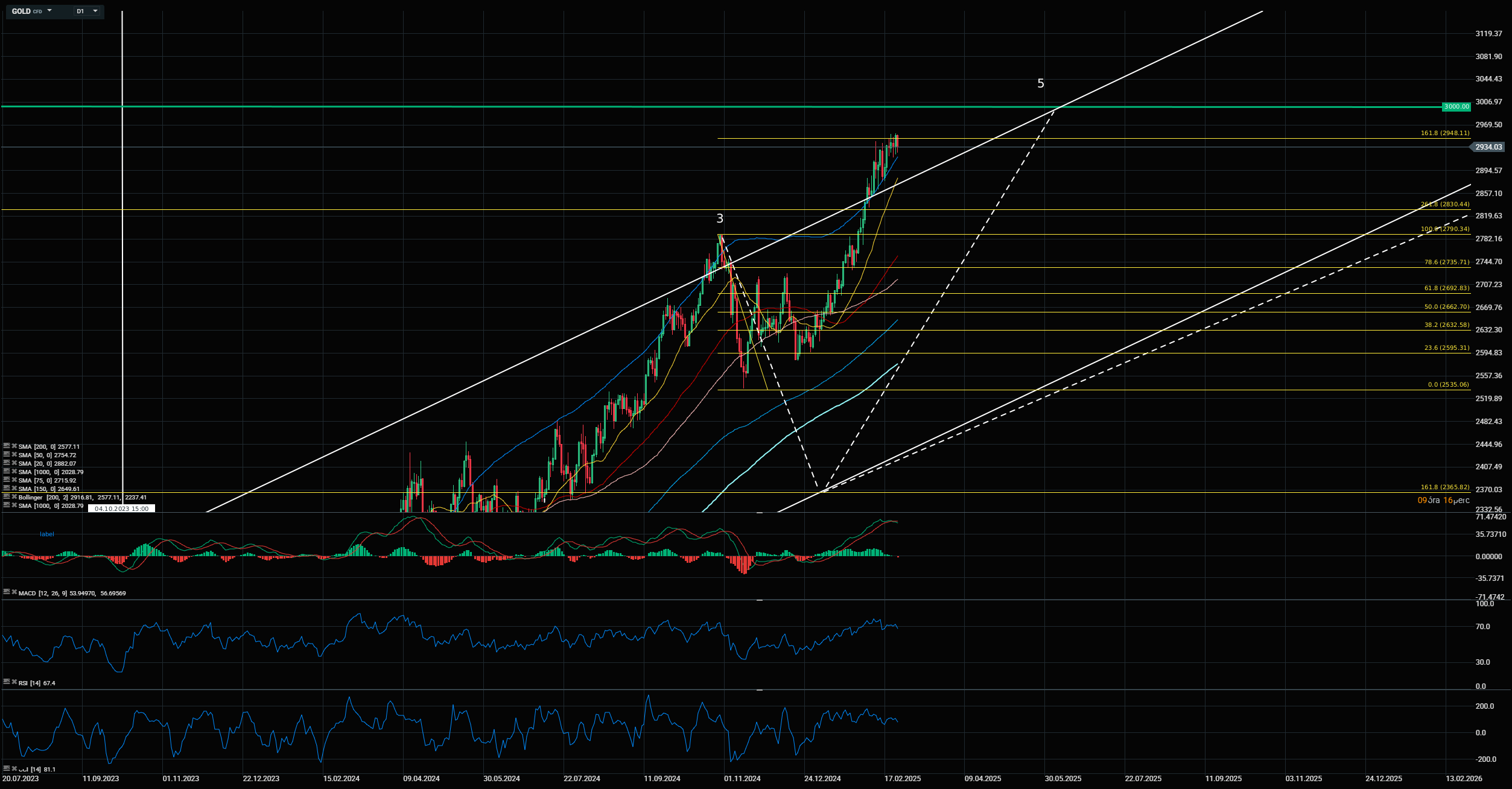Remove the MACD indicator panel
The image size is (1512, 789).
(x=14, y=593)
